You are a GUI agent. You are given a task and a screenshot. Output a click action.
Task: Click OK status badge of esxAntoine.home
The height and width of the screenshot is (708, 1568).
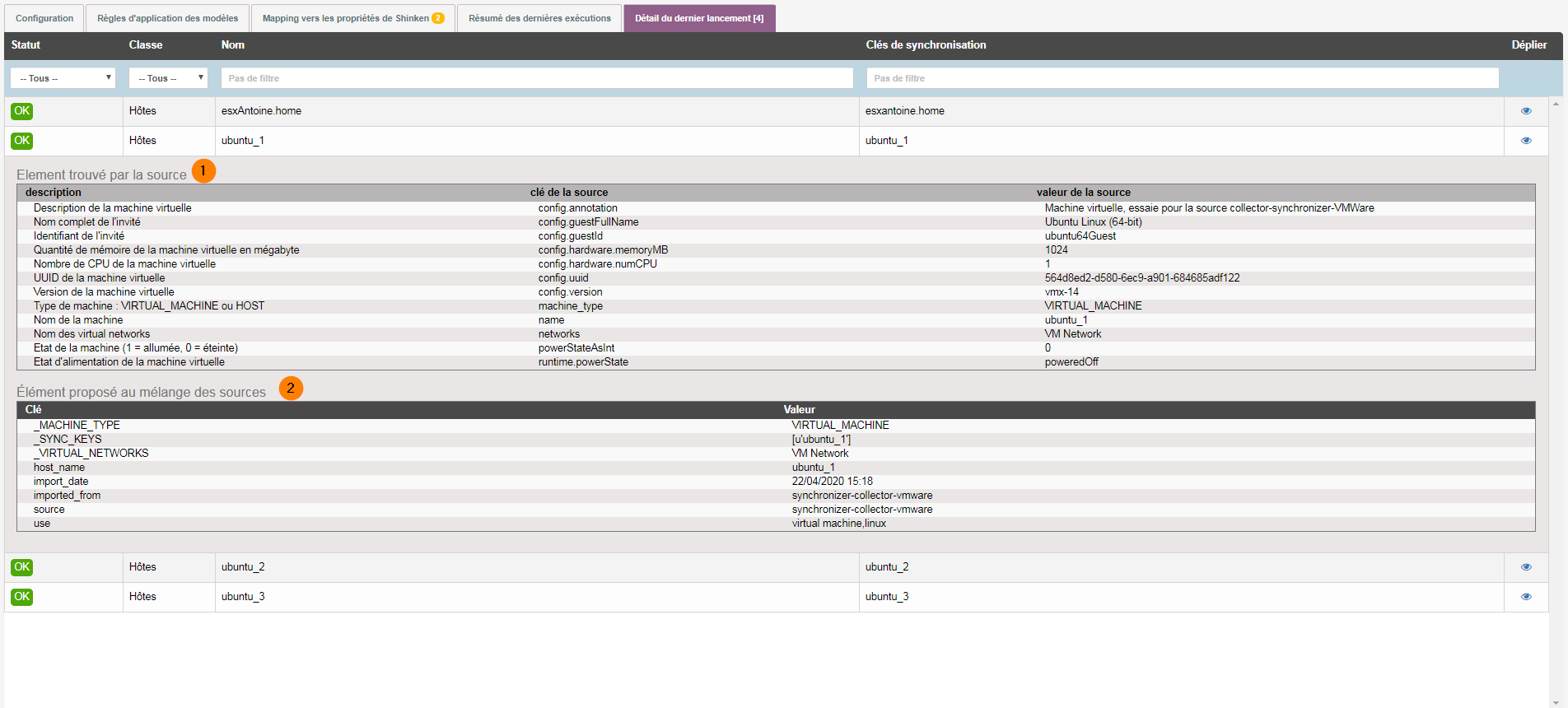22,111
